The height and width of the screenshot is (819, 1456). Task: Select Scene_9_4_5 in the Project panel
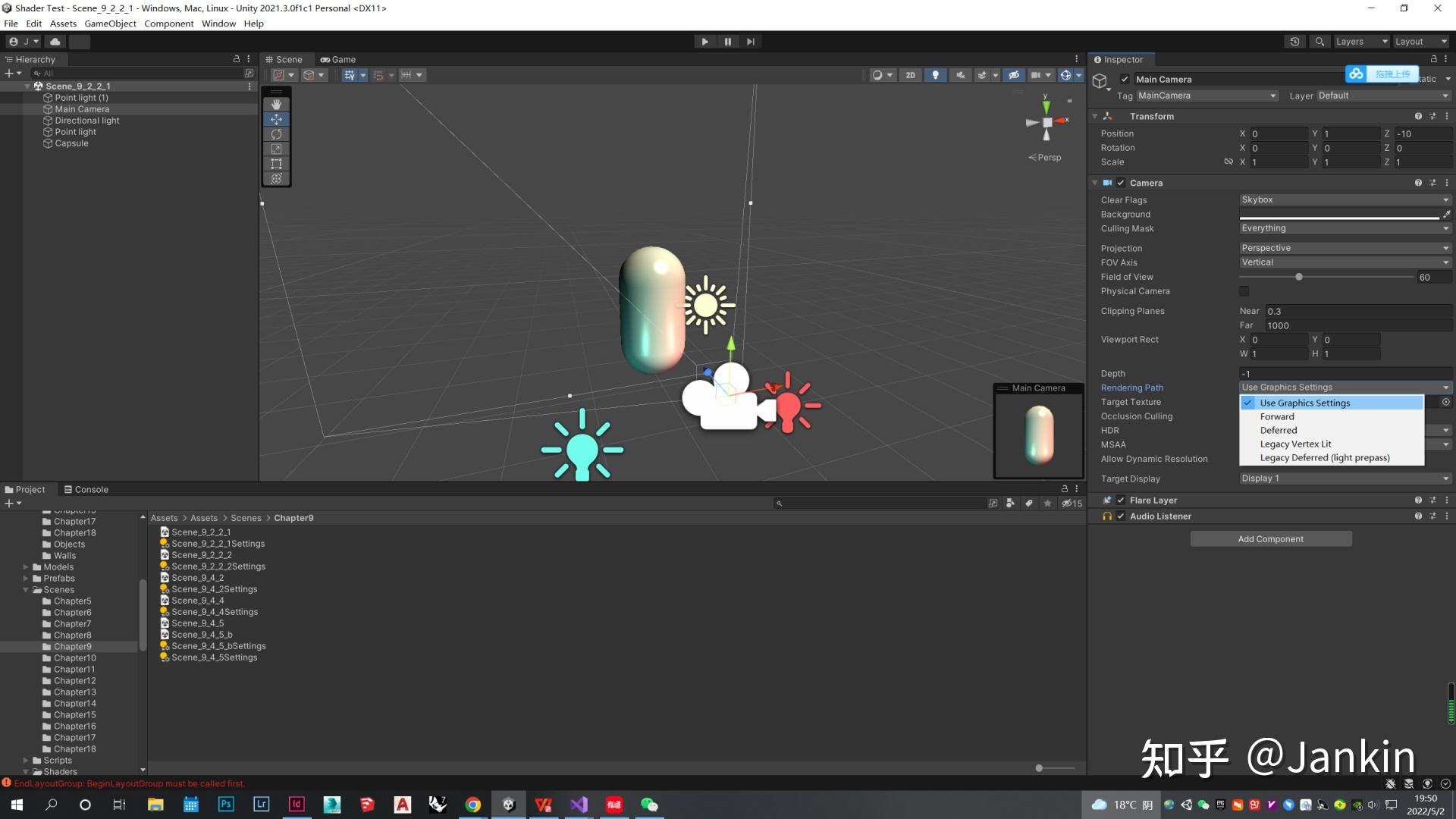[x=198, y=623]
